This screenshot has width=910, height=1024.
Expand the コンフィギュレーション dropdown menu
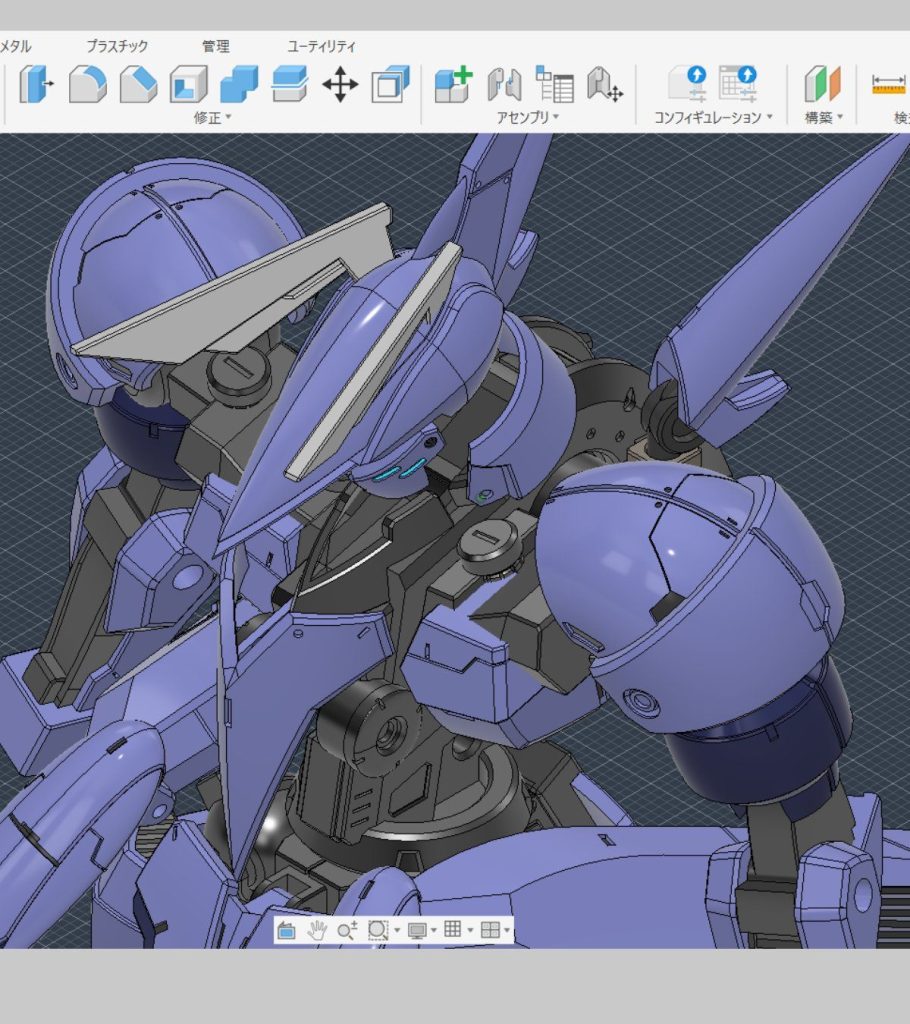713,118
